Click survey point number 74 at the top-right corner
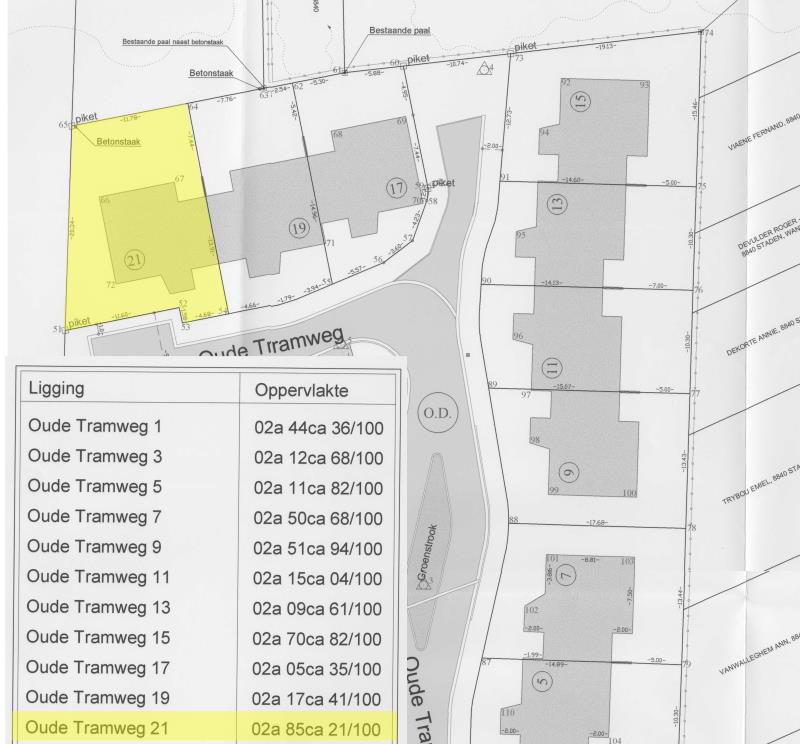 click(x=709, y=33)
